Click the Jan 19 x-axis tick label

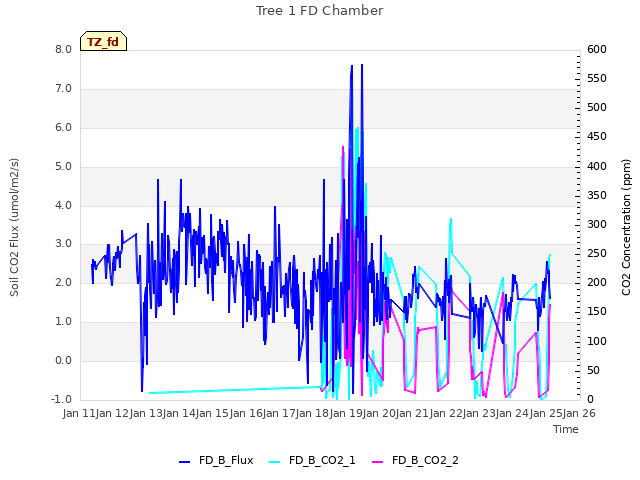click(x=346, y=413)
